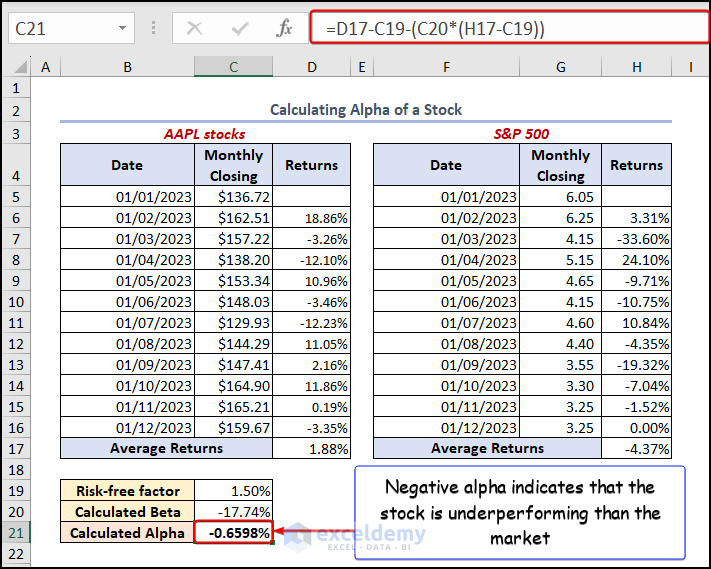711x569 pixels.
Task: Select Risk-free factor value 1.50%
Action: 234,491
